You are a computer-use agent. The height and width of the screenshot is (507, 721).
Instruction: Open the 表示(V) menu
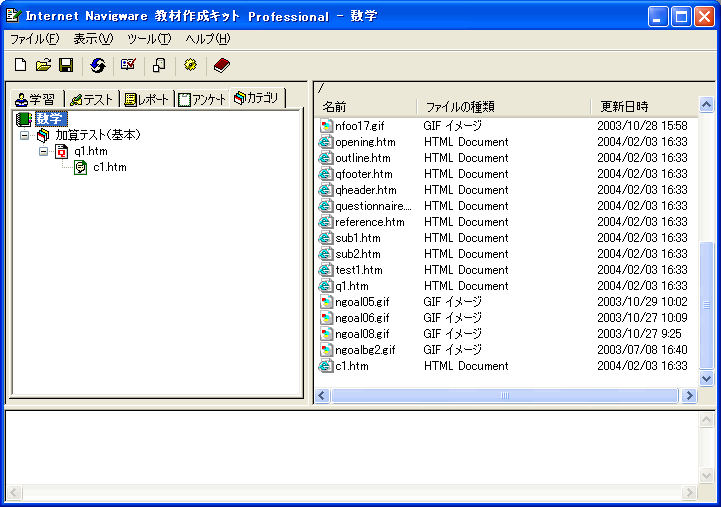[x=93, y=39]
